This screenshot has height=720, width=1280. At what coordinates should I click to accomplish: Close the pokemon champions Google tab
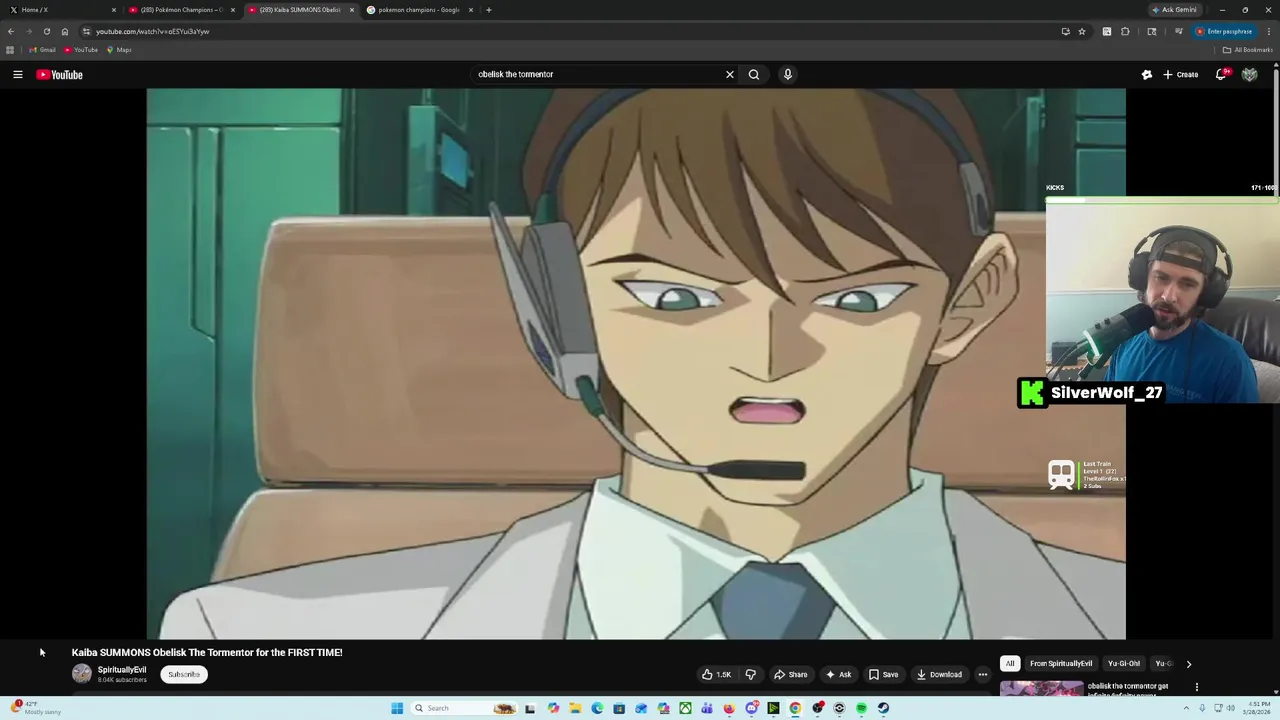pyautogui.click(x=470, y=10)
